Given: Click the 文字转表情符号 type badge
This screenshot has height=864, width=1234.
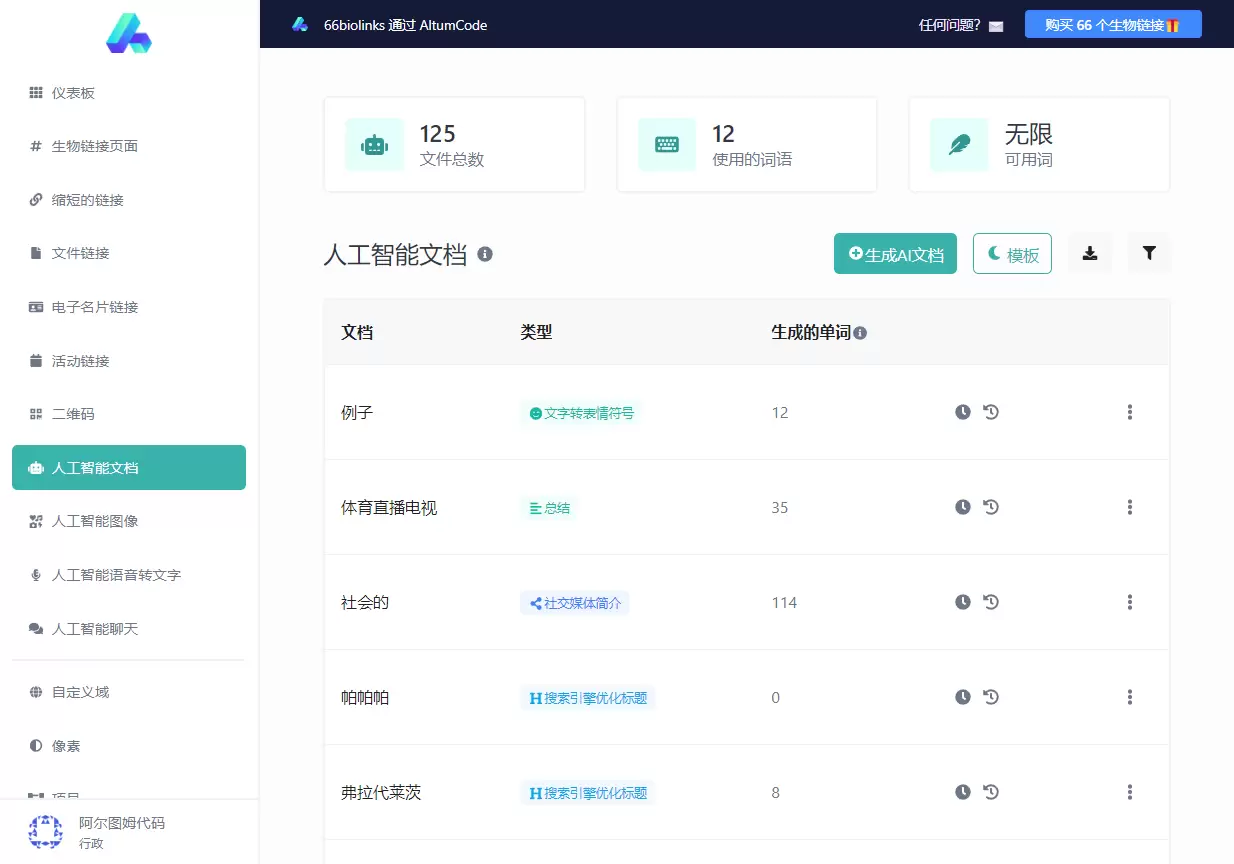Looking at the screenshot, I should (x=581, y=413).
